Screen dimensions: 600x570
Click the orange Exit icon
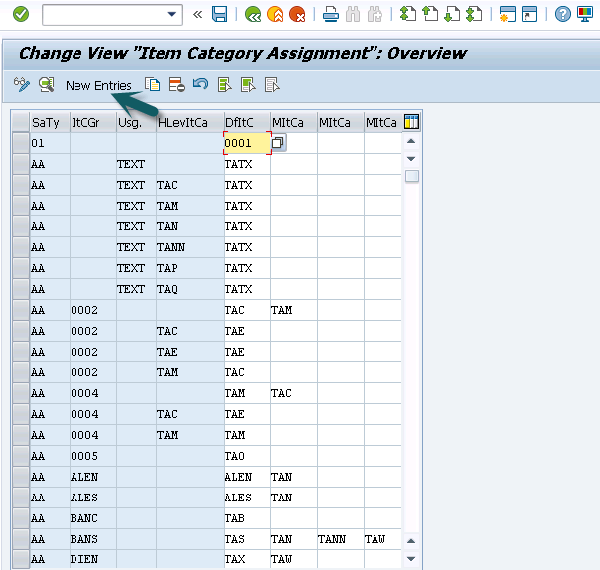pyautogui.click(x=275, y=15)
